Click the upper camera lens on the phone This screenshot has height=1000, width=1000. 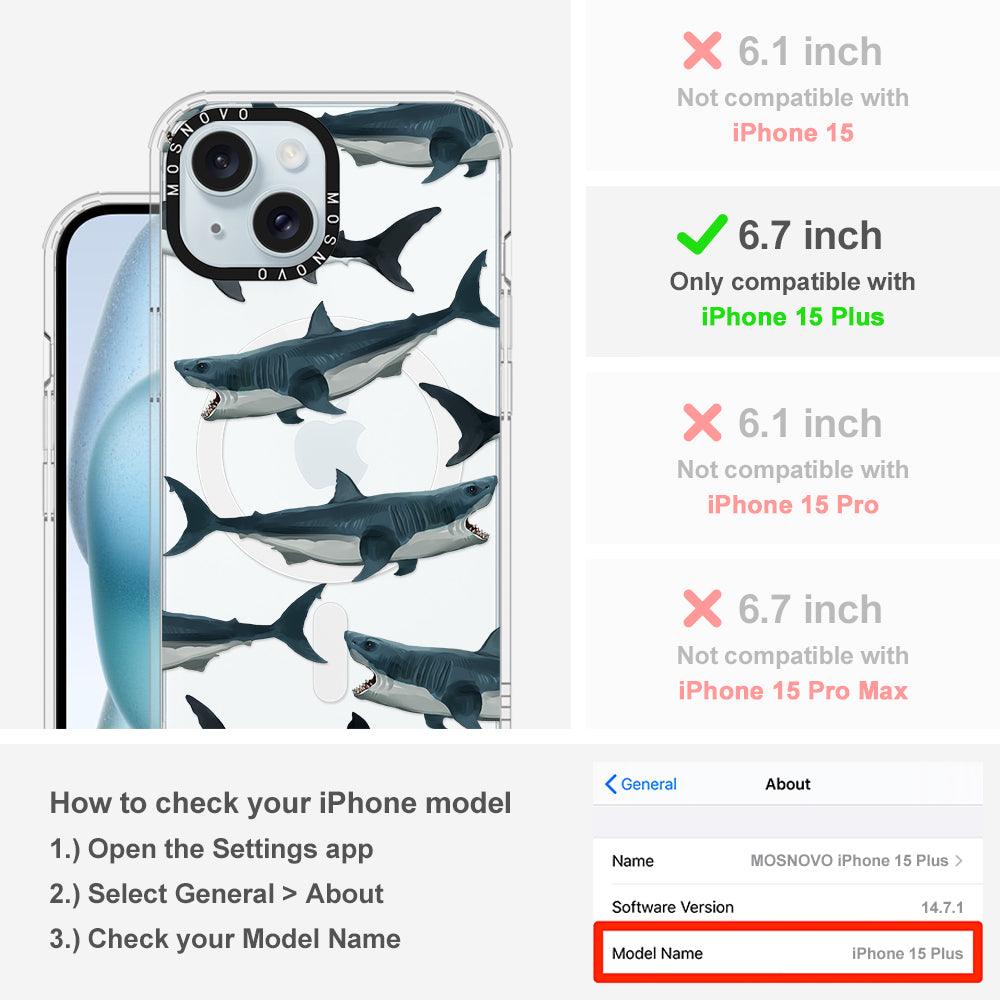221,160
